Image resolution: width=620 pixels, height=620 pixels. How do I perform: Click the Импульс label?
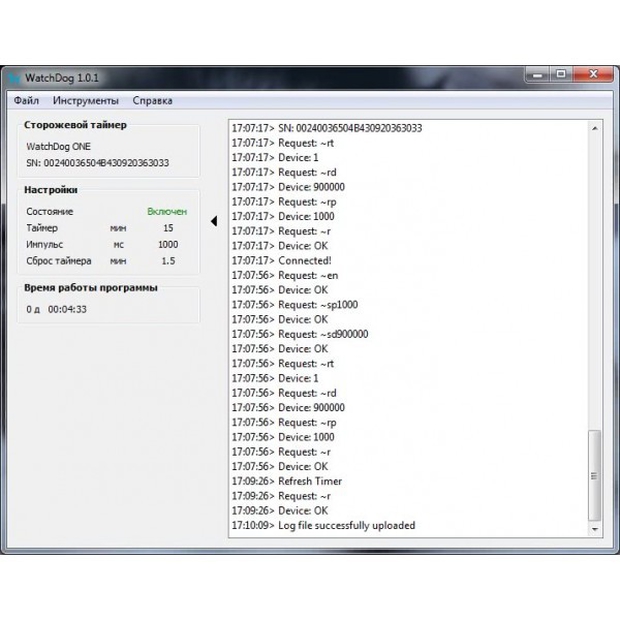point(45,245)
